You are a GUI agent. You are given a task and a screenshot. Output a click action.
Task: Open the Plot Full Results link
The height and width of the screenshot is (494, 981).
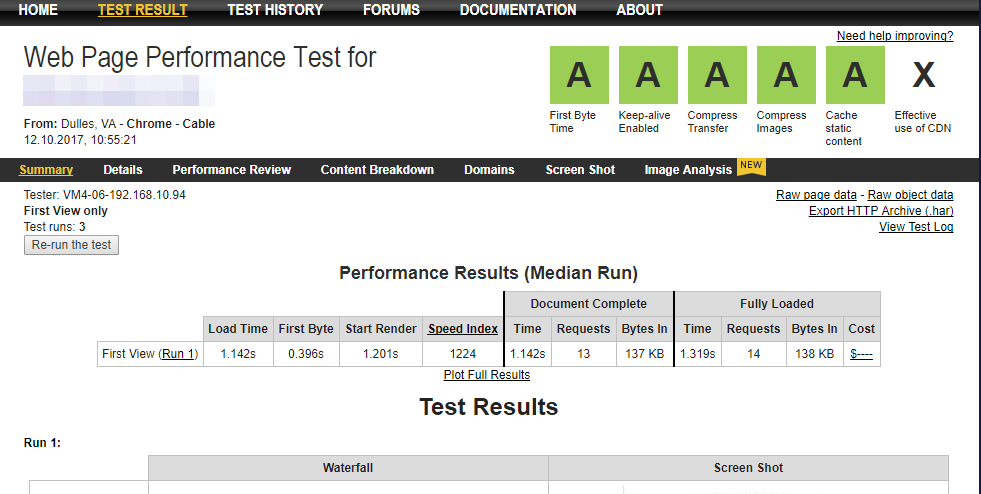[x=486, y=375]
